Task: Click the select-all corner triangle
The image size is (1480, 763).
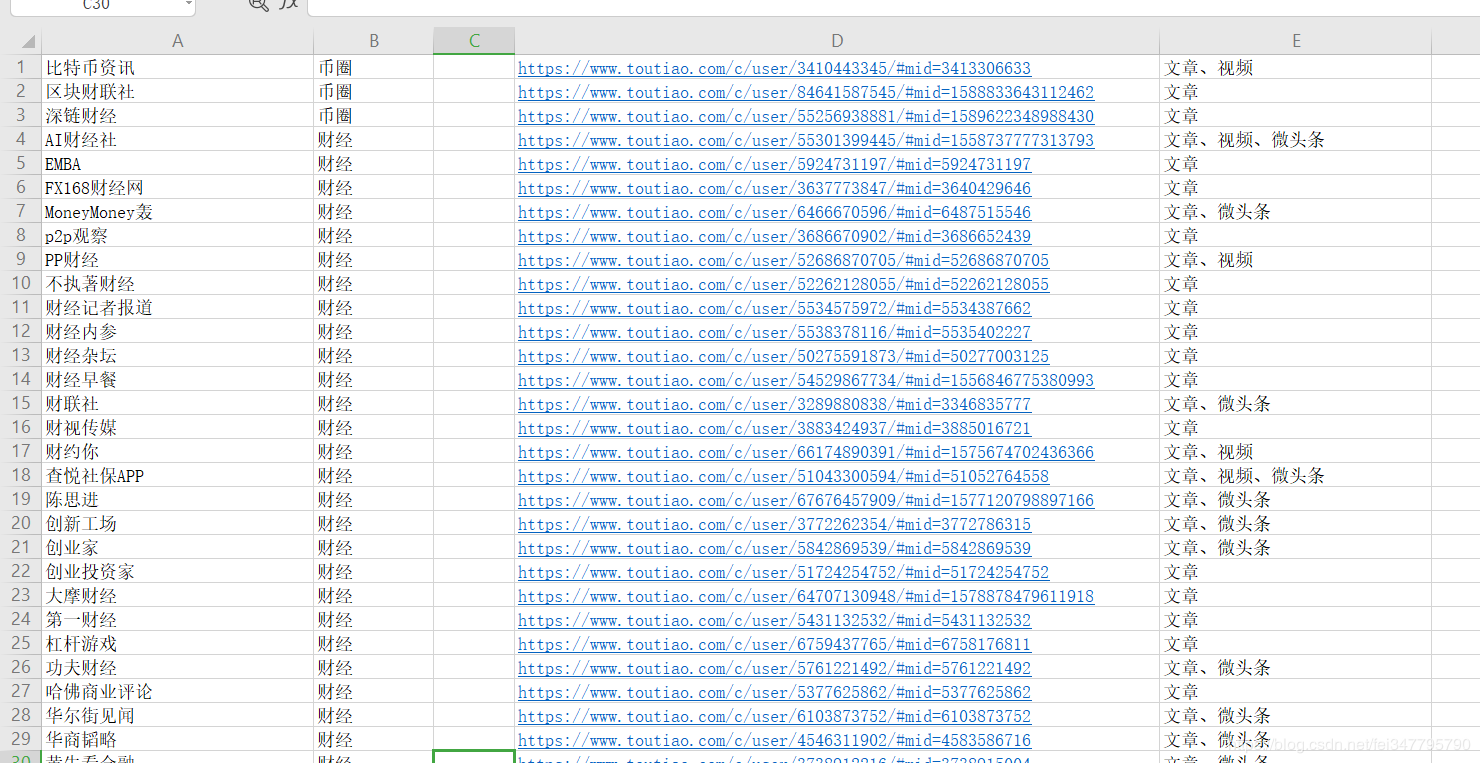Action: 27,41
